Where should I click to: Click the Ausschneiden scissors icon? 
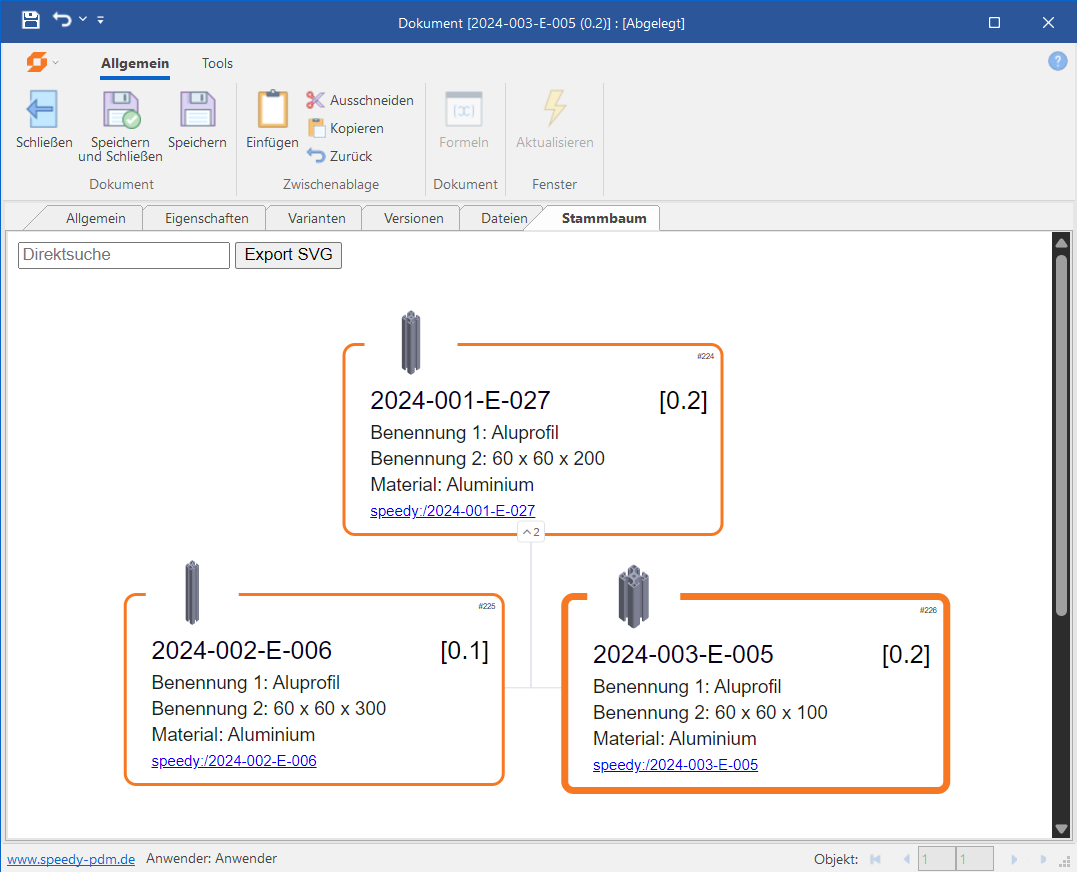pyautogui.click(x=316, y=100)
